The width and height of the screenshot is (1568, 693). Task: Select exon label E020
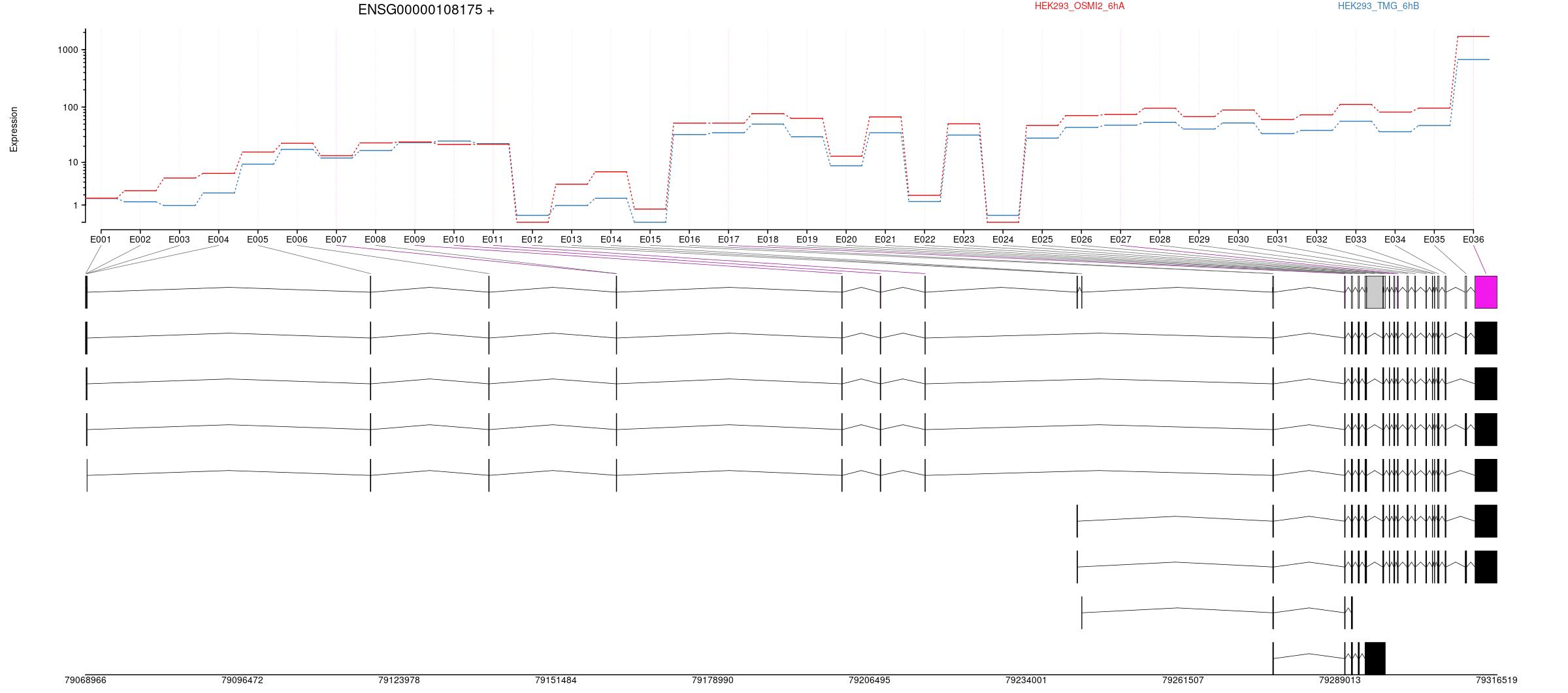coord(846,239)
